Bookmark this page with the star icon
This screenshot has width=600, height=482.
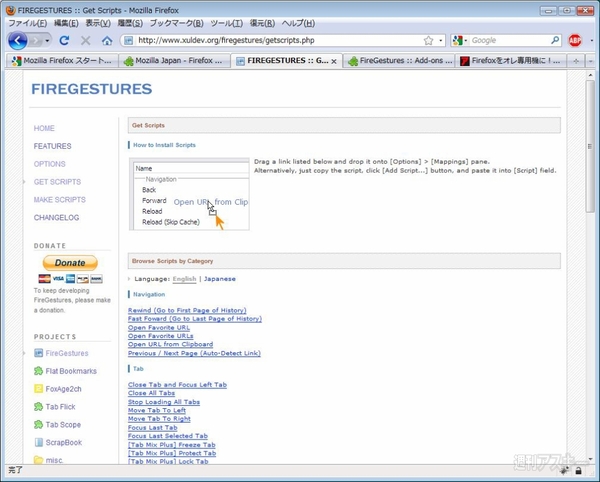(429, 40)
